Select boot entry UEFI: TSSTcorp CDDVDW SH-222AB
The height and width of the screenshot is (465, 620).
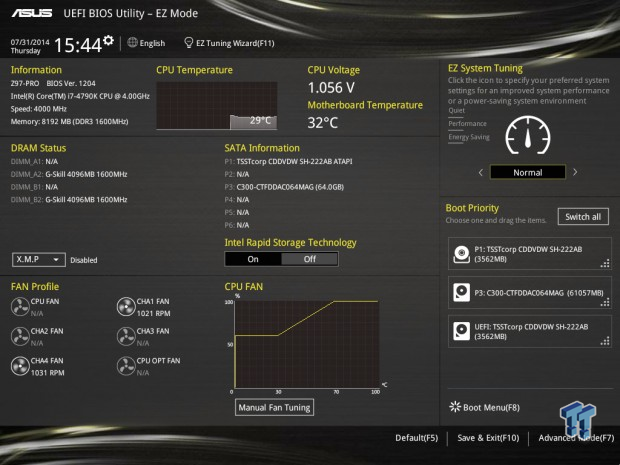coord(530,331)
